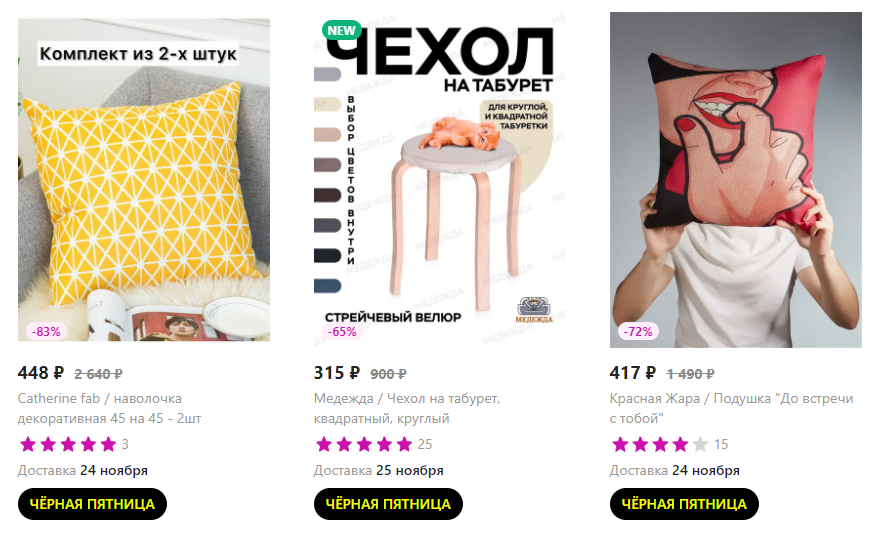Click the -83% discount badge
This screenshot has width=878, height=534.
[46, 331]
